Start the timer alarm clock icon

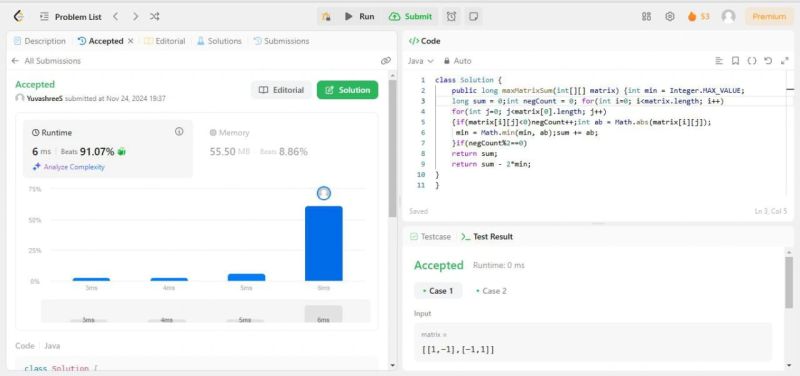pyautogui.click(x=452, y=16)
